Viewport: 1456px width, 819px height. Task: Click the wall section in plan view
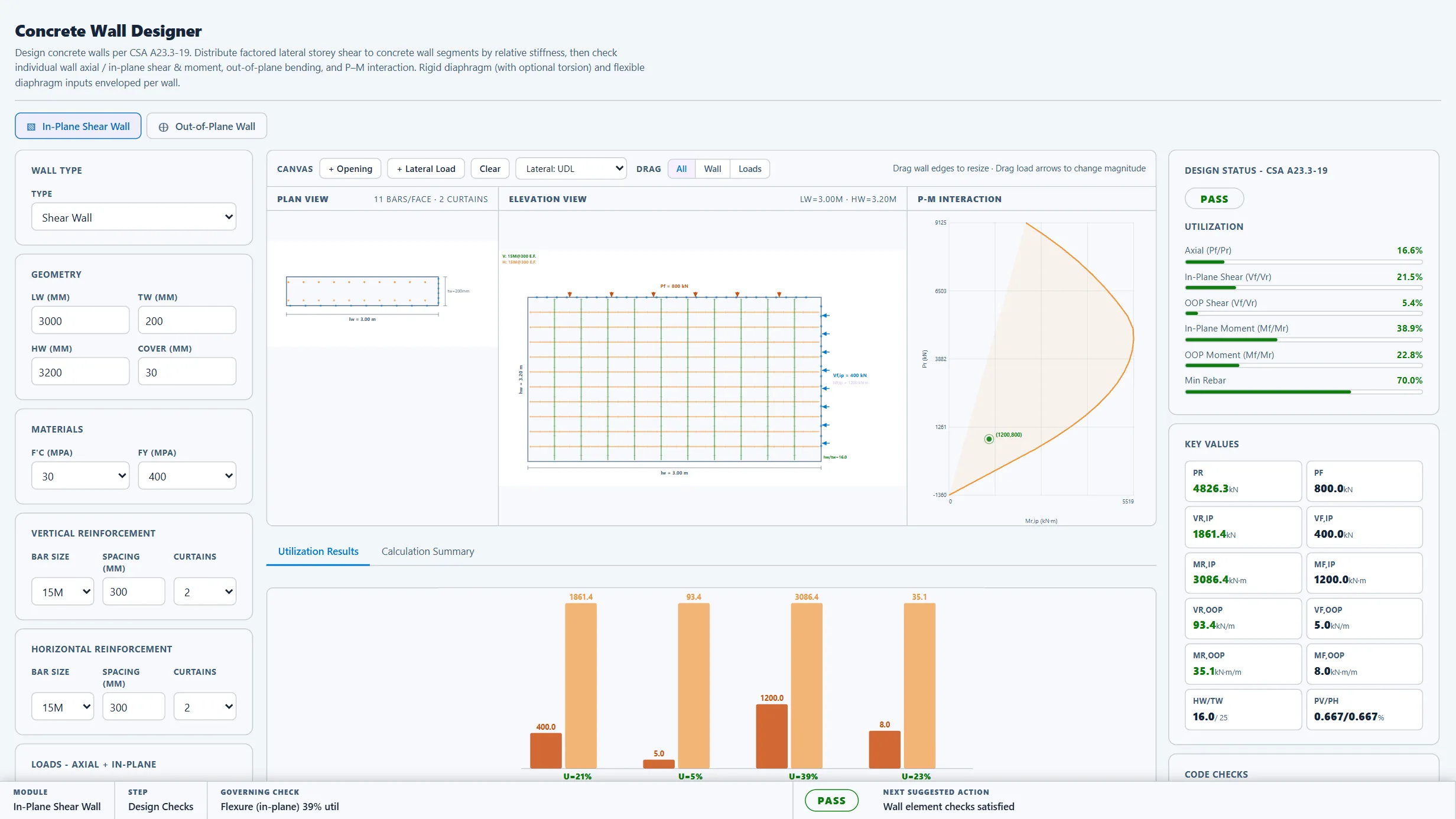click(x=362, y=291)
